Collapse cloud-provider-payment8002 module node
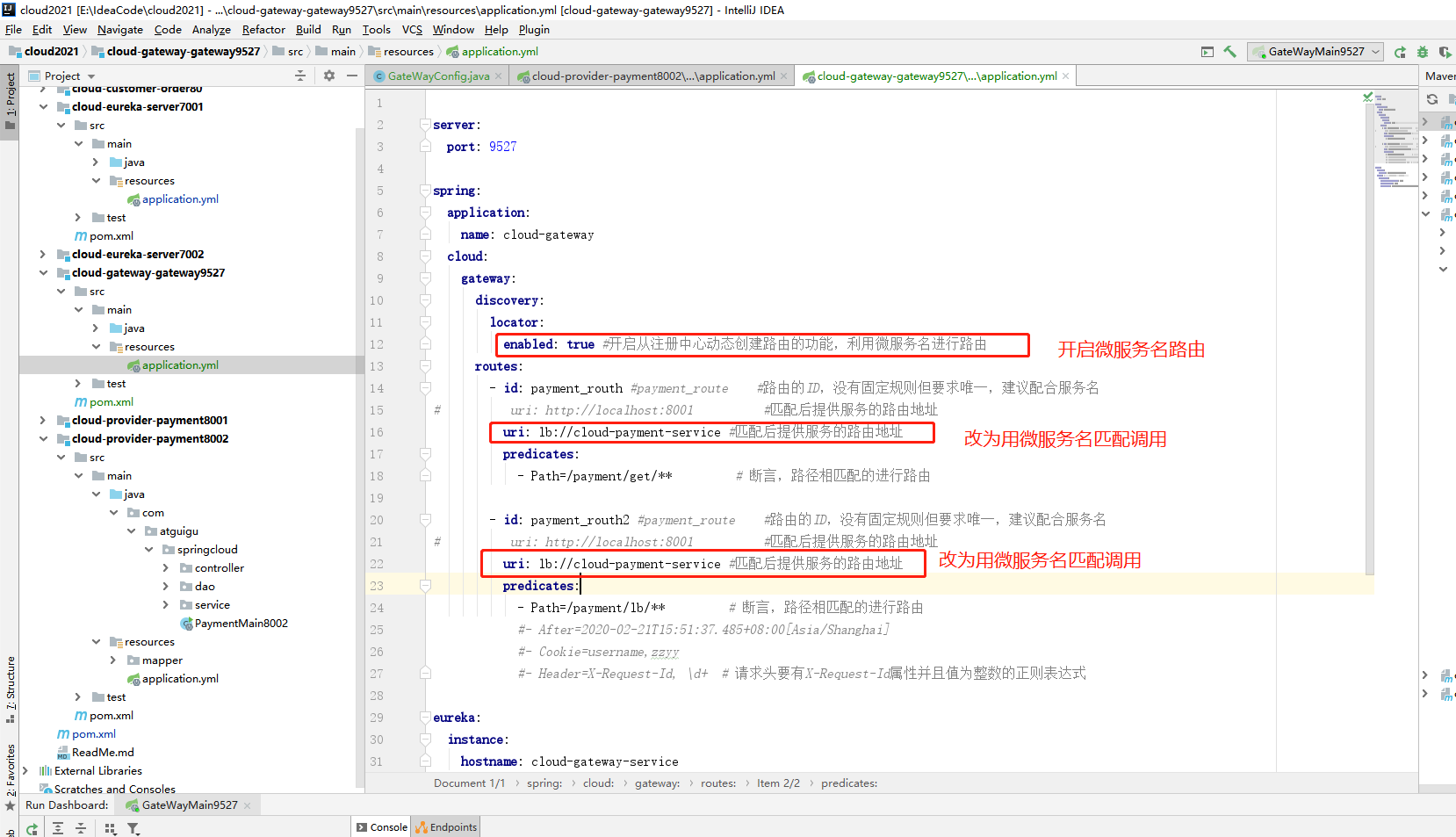 [x=43, y=439]
